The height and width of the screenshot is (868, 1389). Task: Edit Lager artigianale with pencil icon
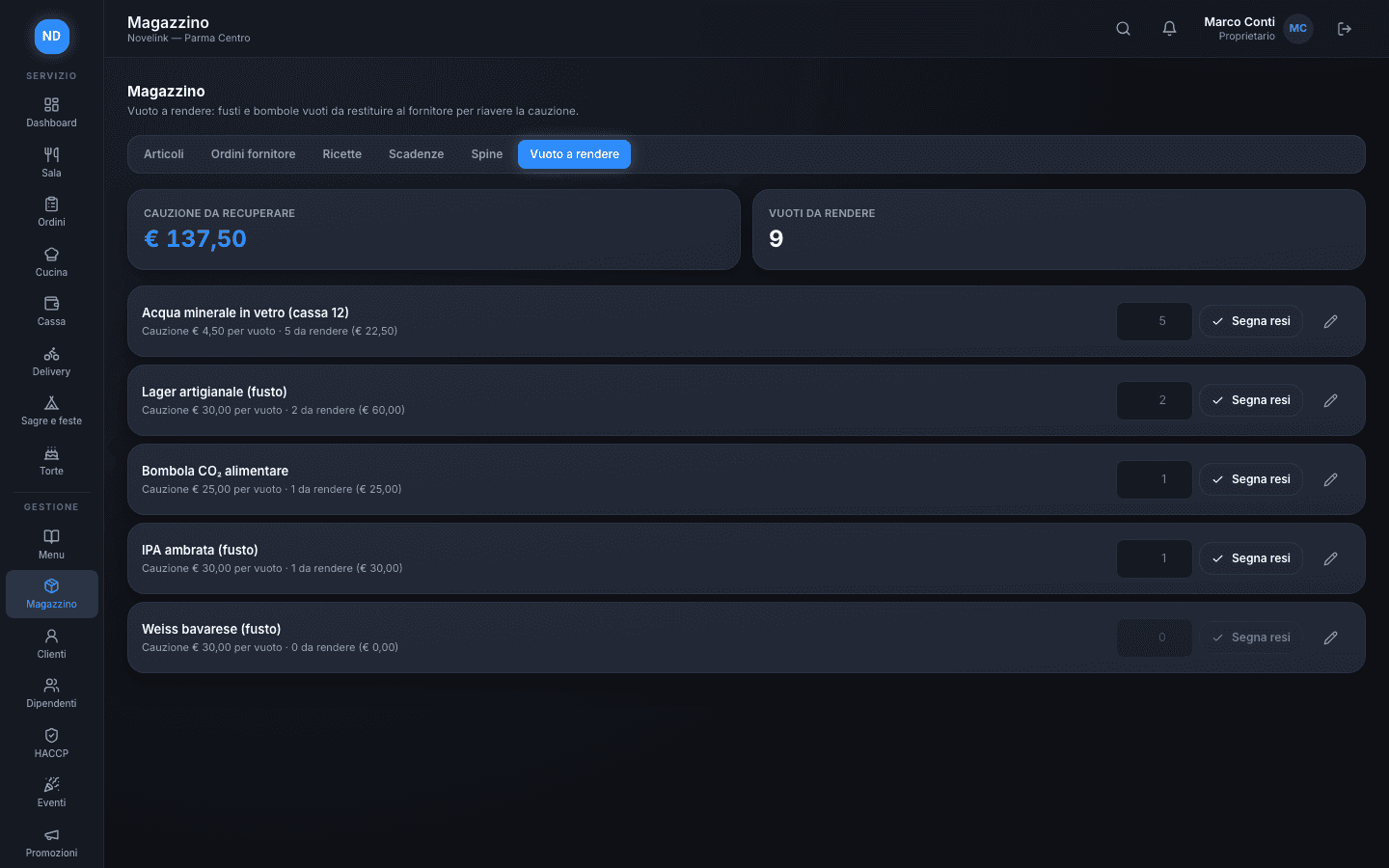1330,400
